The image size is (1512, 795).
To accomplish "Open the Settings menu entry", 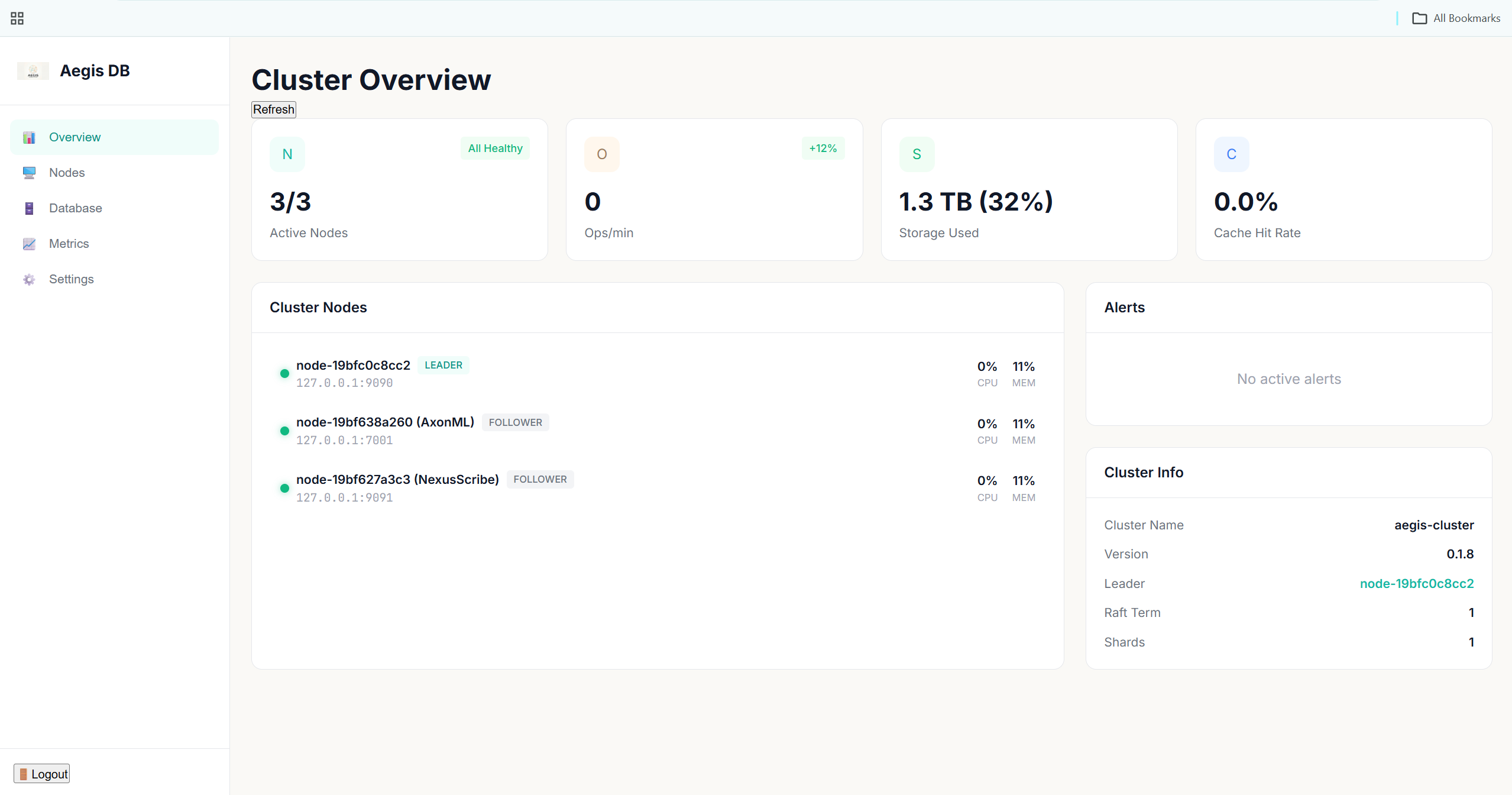I will click(x=71, y=279).
